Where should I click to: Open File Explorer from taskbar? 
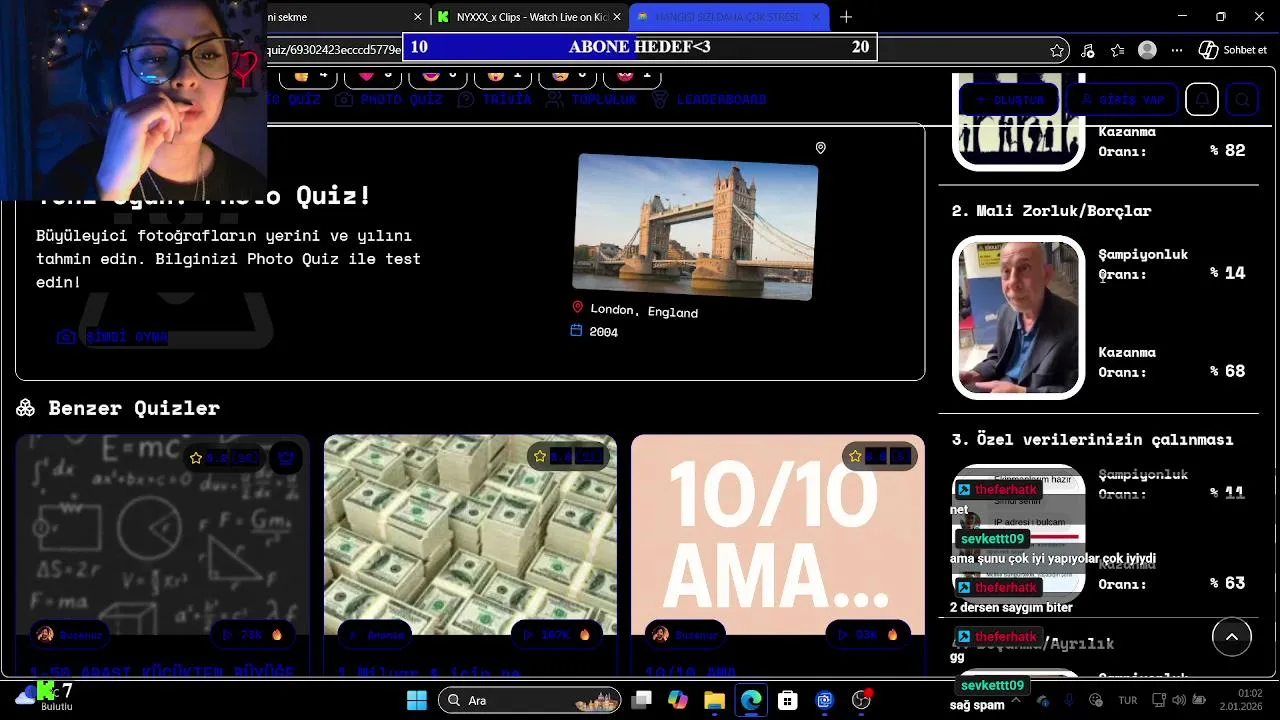pyautogui.click(x=715, y=700)
